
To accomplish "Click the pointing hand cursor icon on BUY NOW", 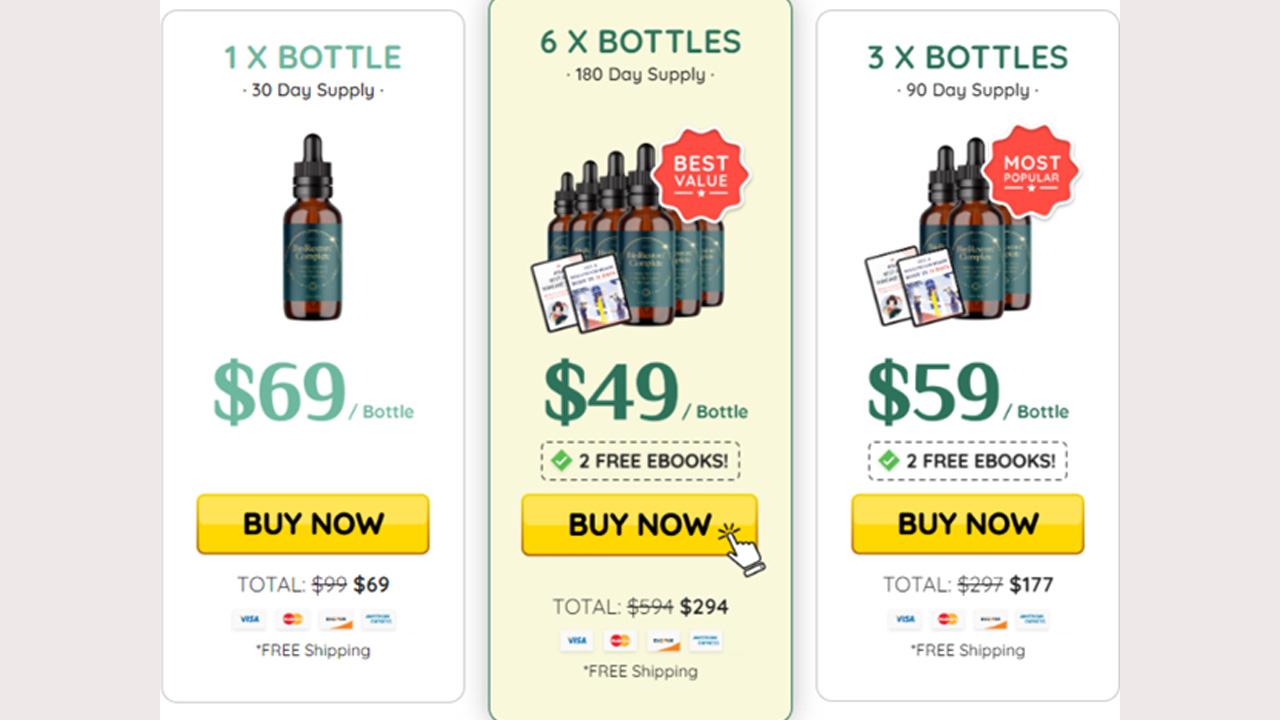I will [x=742, y=547].
